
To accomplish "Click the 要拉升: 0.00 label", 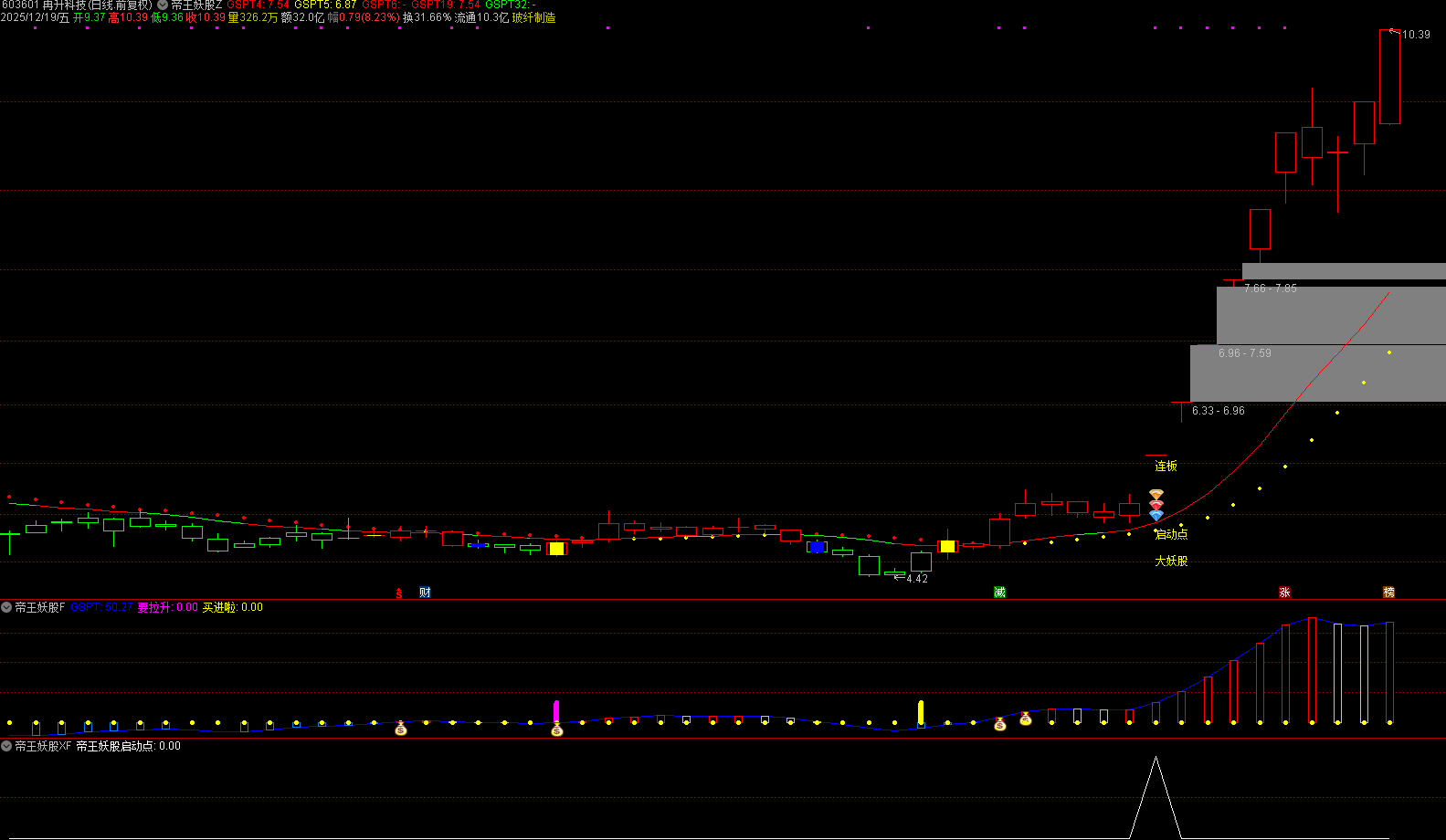I will (x=167, y=607).
